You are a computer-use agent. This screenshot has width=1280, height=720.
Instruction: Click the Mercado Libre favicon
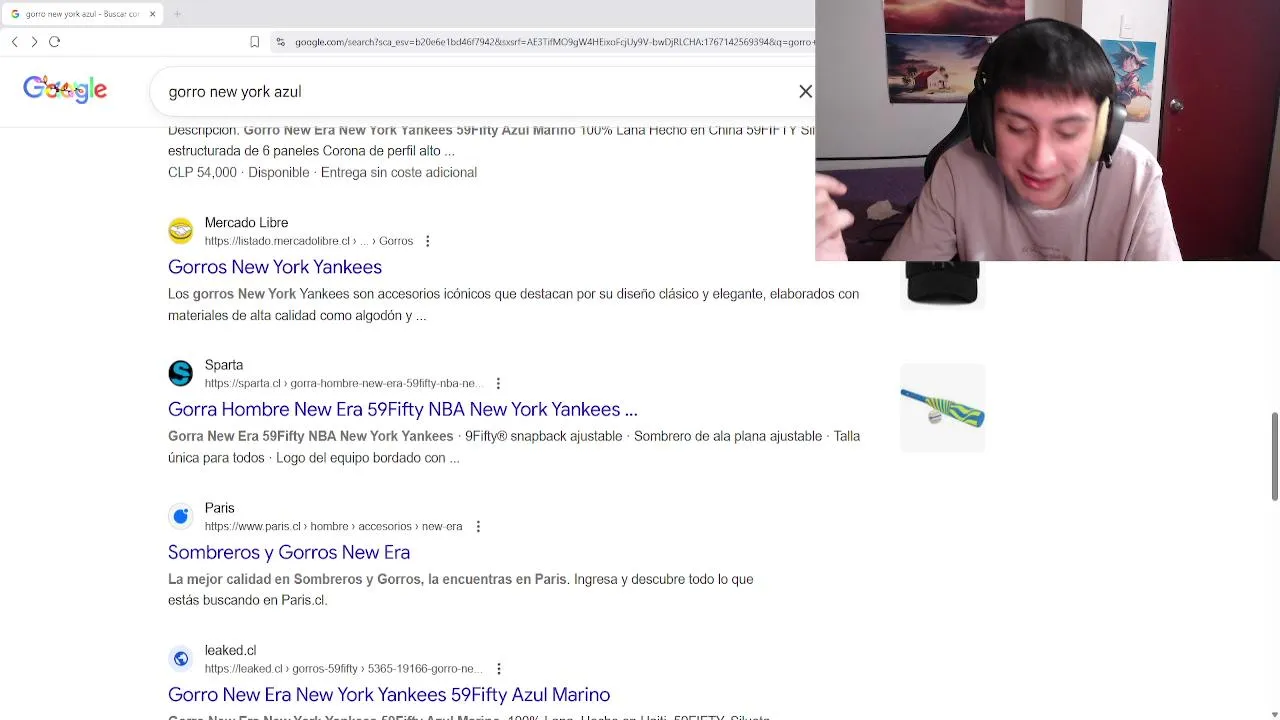(x=181, y=231)
